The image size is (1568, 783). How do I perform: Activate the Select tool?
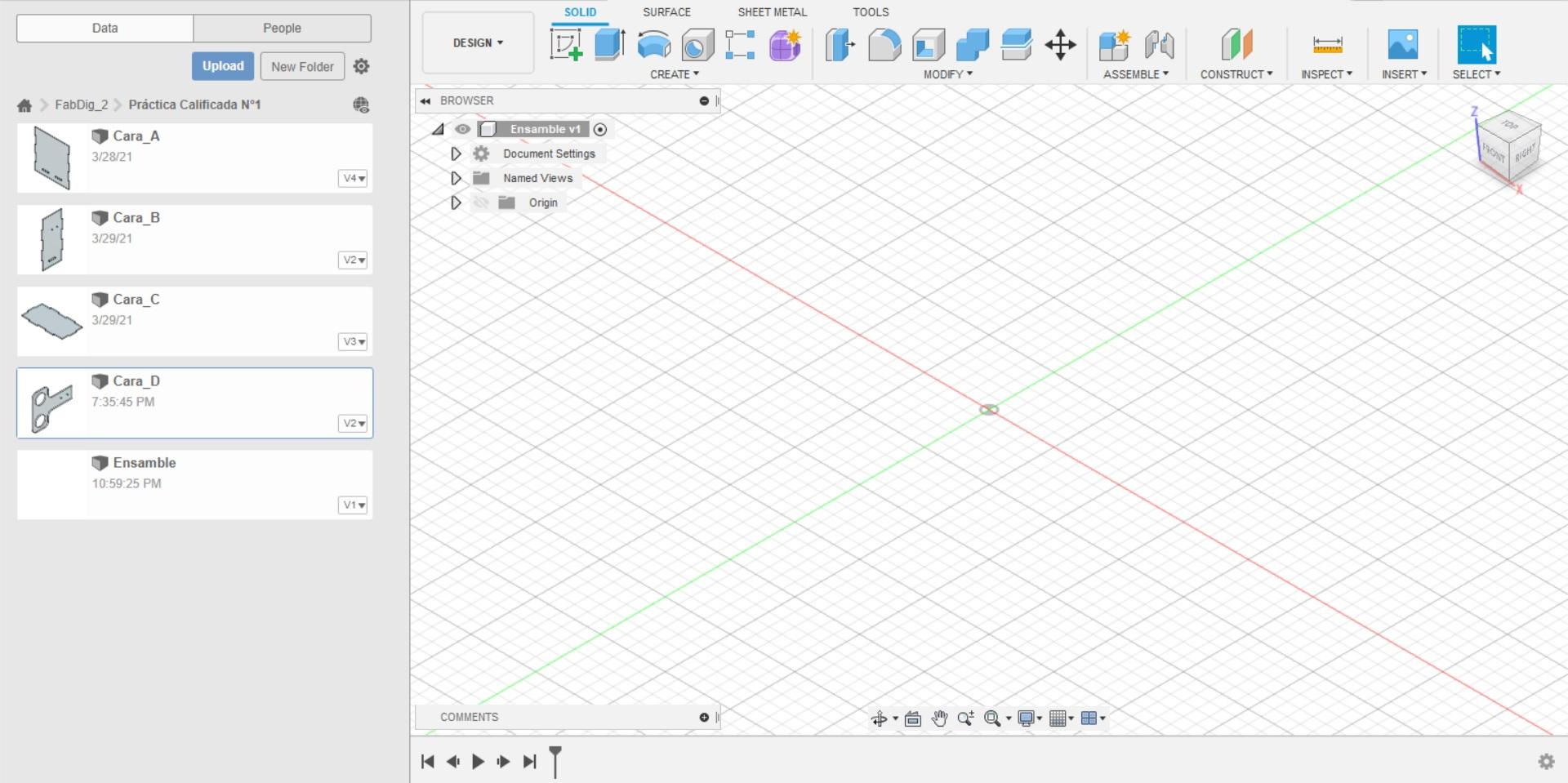(1477, 44)
